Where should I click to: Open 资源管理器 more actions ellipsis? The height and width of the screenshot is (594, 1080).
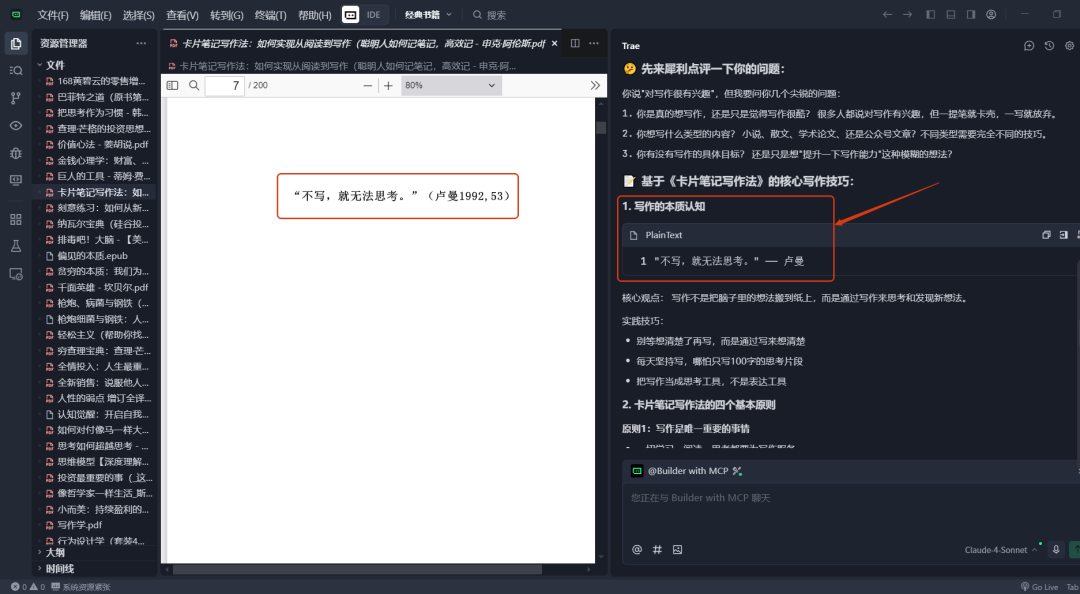[141, 43]
